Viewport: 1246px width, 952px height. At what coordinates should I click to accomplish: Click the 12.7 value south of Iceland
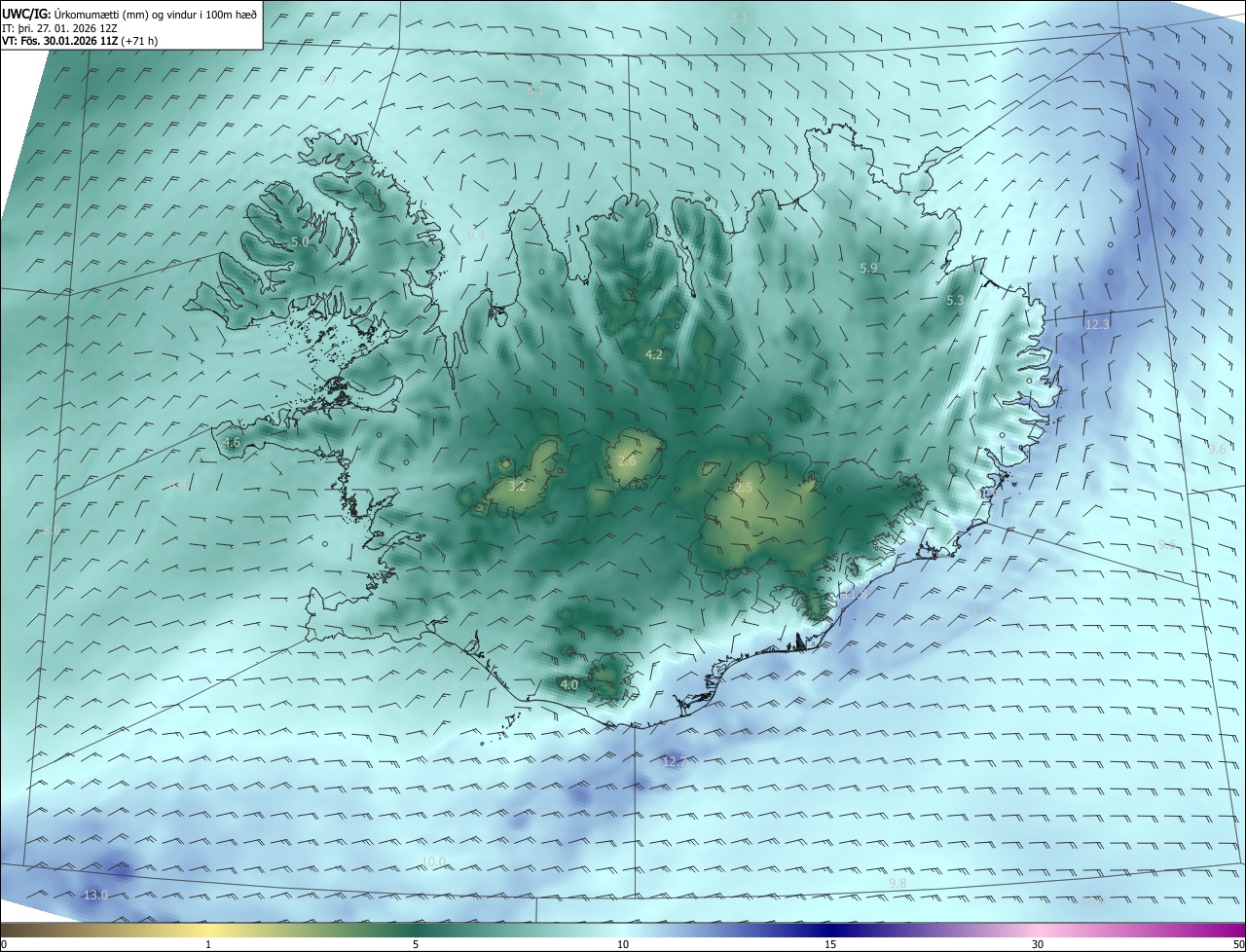(674, 761)
